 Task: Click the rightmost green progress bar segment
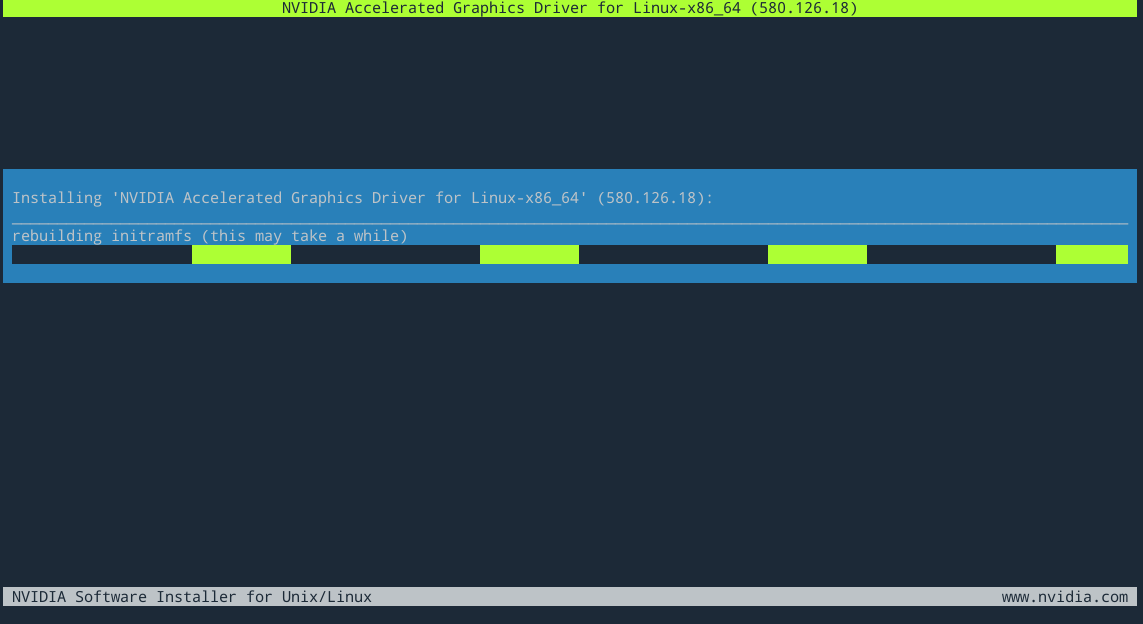[x=1091, y=255]
